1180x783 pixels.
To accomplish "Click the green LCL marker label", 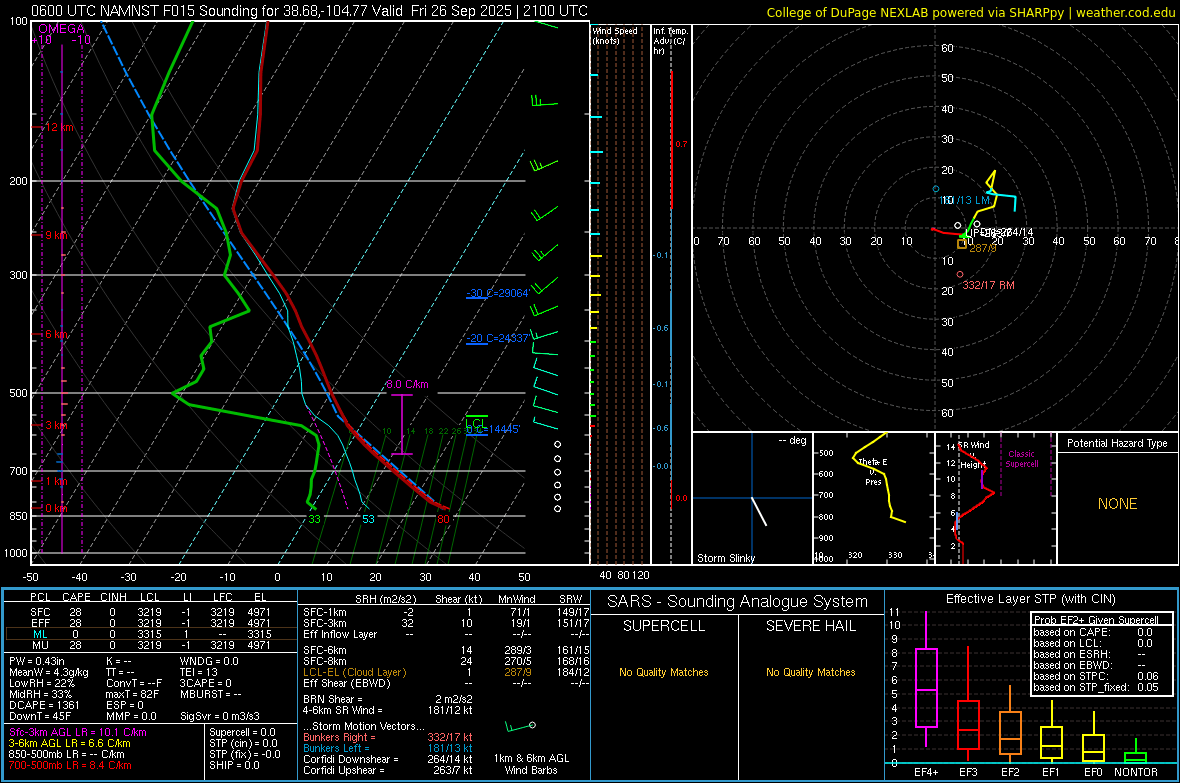I will (x=476, y=422).
